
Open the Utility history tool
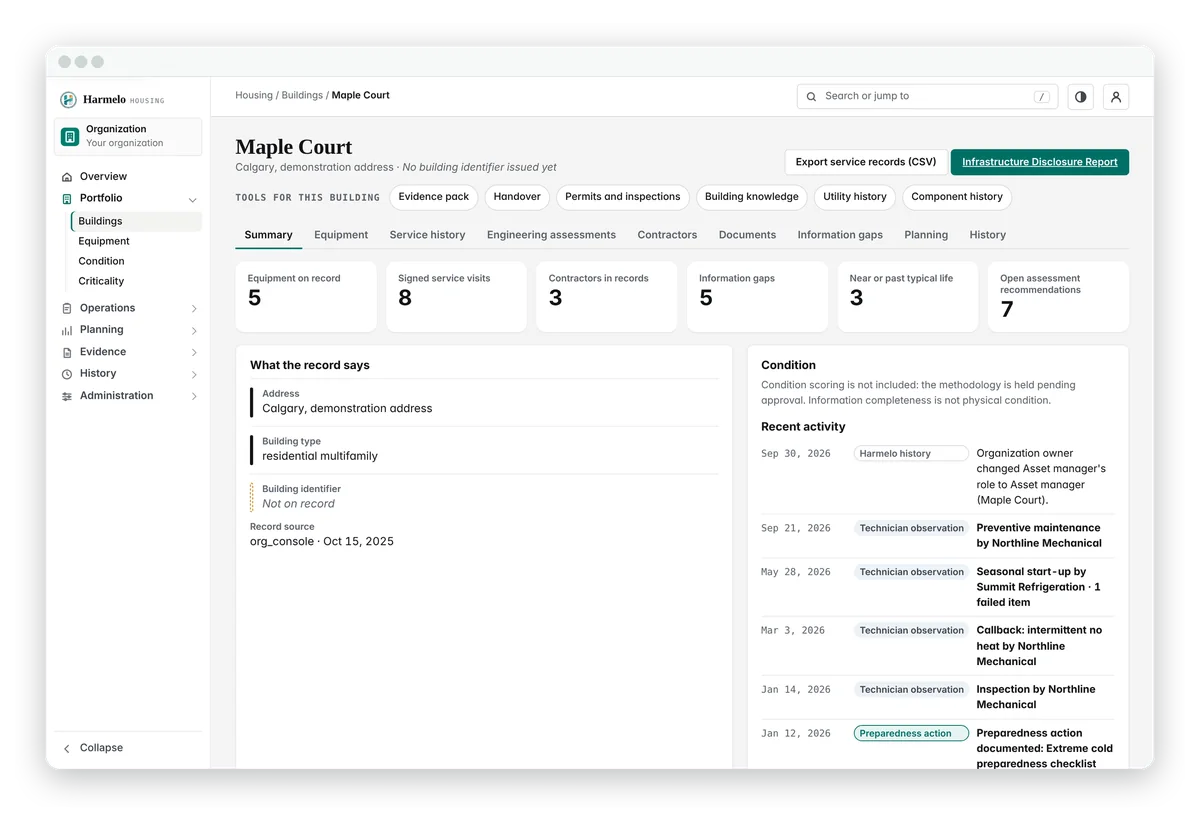coord(855,197)
